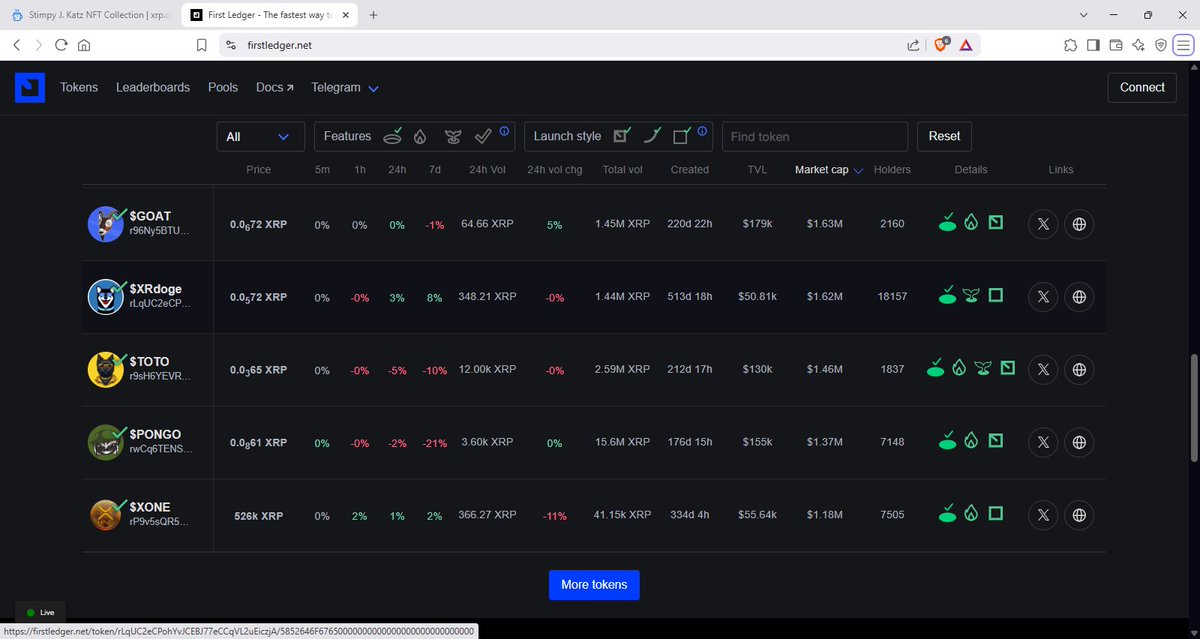Sort by the Holders column
The image size is (1200, 639).
pyautogui.click(x=892, y=170)
